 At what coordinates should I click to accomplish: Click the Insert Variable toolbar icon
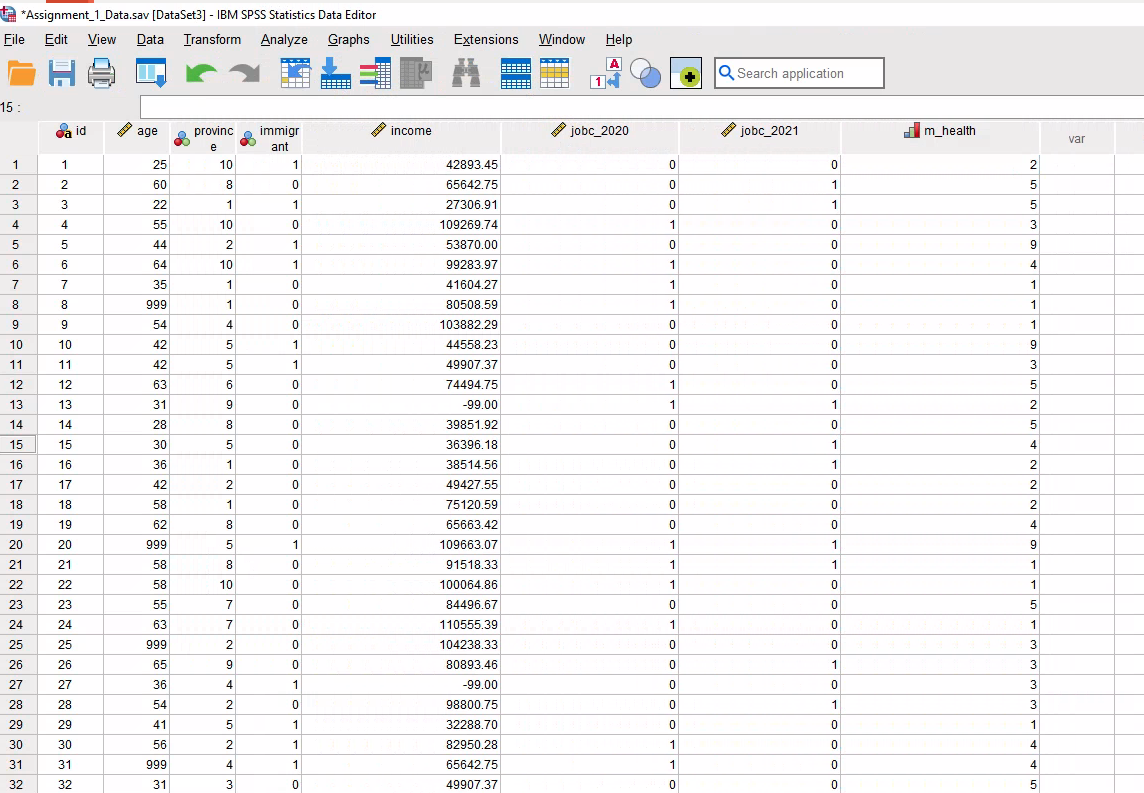(557, 72)
